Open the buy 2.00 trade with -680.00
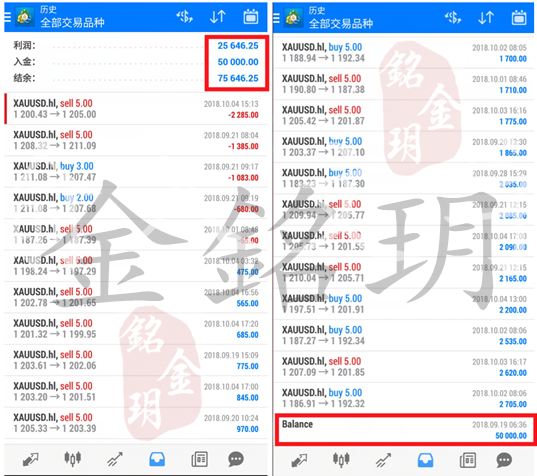This screenshot has width=537, height=476. coord(136,203)
